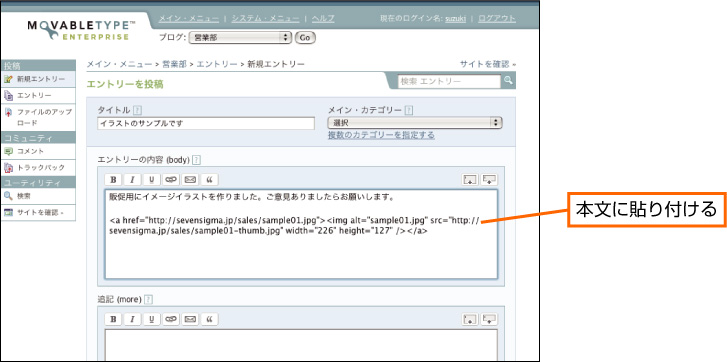Click Italic button in more editor toolbar
Image resolution: width=727 pixels, height=362 pixels.
(132, 319)
